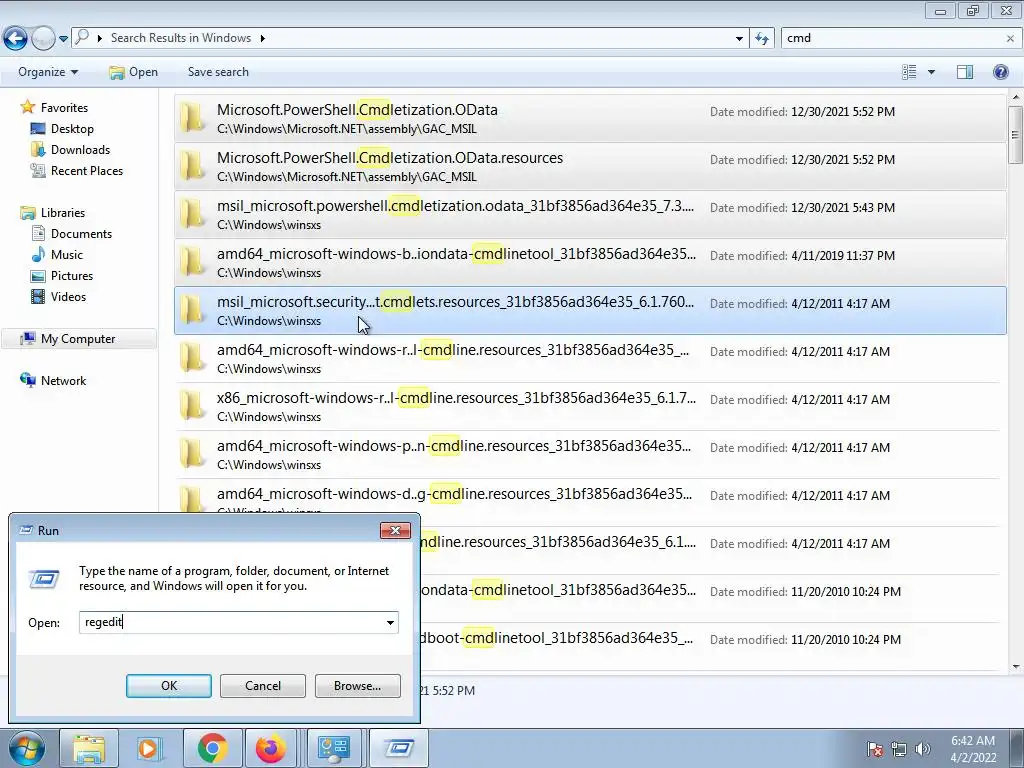Image resolution: width=1024 pixels, height=768 pixels.
Task: Click Open in the toolbar
Action: (x=134, y=72)
